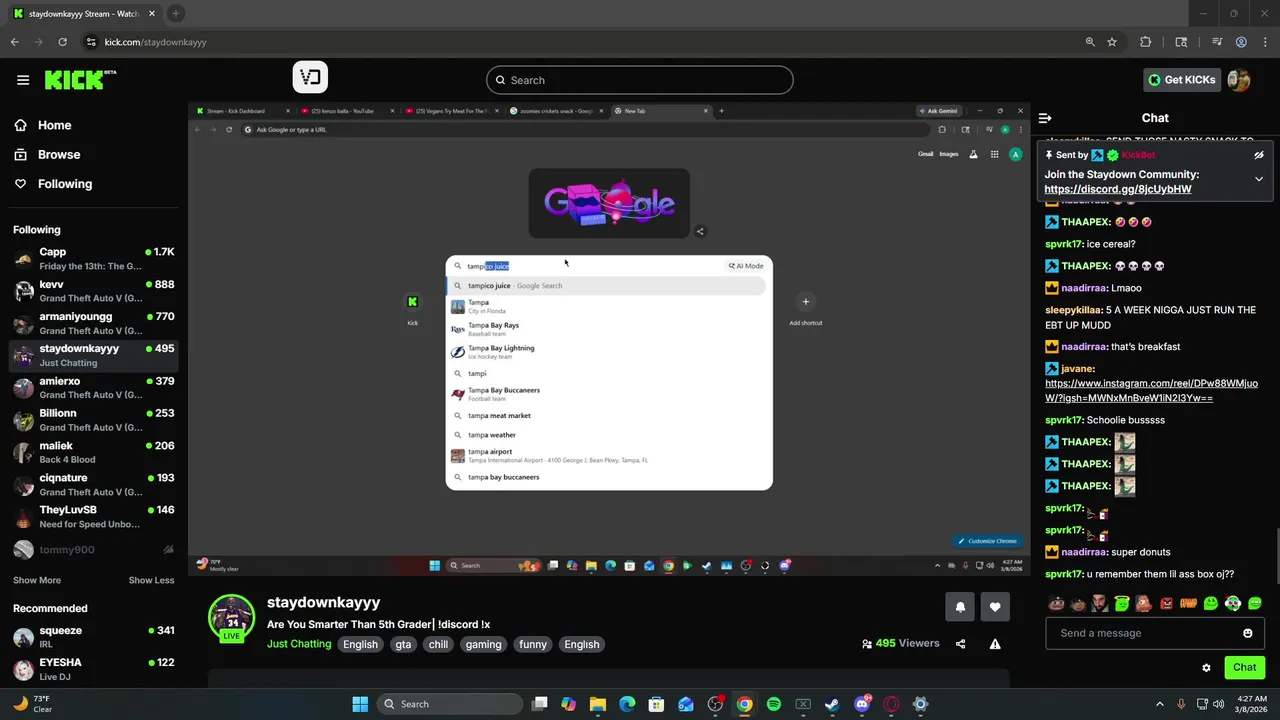Insert the angry red emote

[1166, 603]
